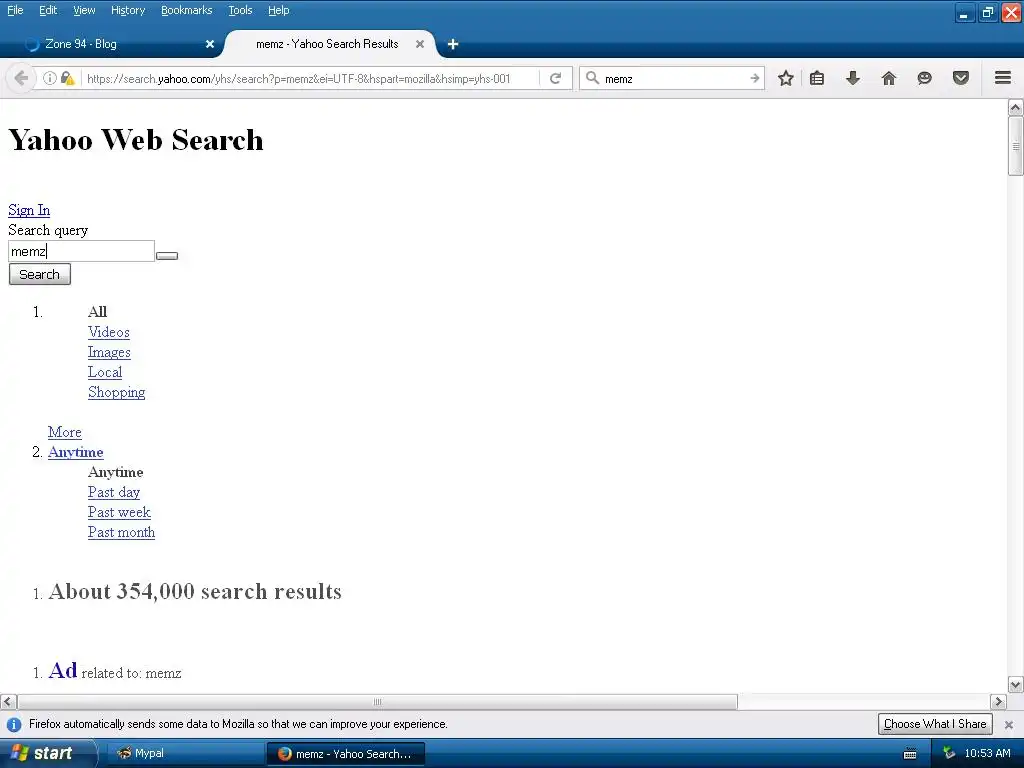Select memz - Yahoo Search taskbar button
The height and width of the screenshot is (768, 1024).
tap(345, 754)
